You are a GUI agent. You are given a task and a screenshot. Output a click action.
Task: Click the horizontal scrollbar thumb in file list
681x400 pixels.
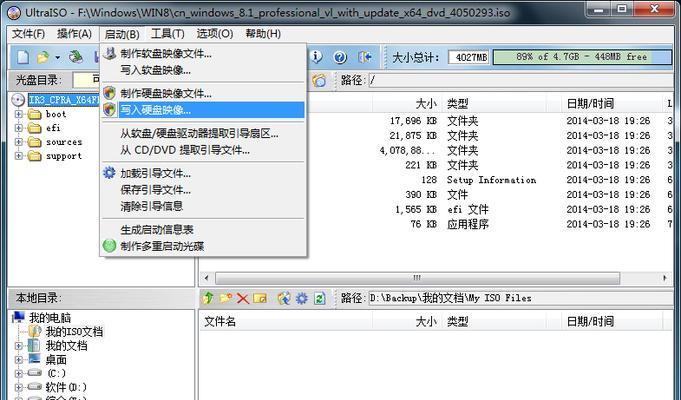417,278
